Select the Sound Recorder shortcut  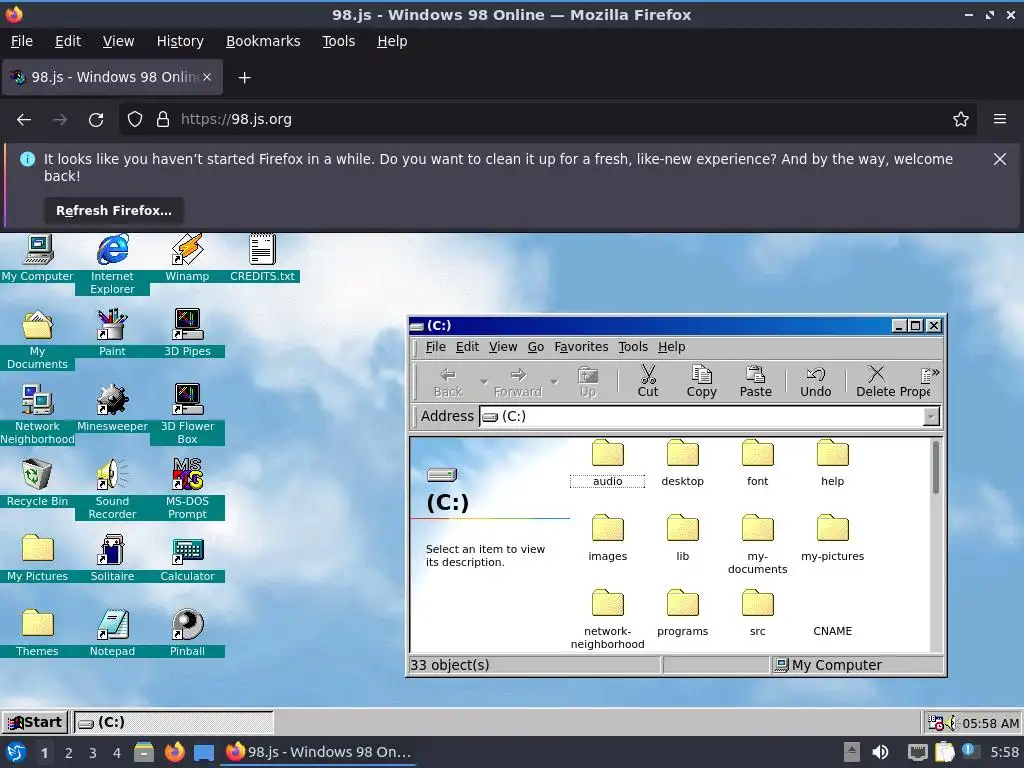[112, 489]
